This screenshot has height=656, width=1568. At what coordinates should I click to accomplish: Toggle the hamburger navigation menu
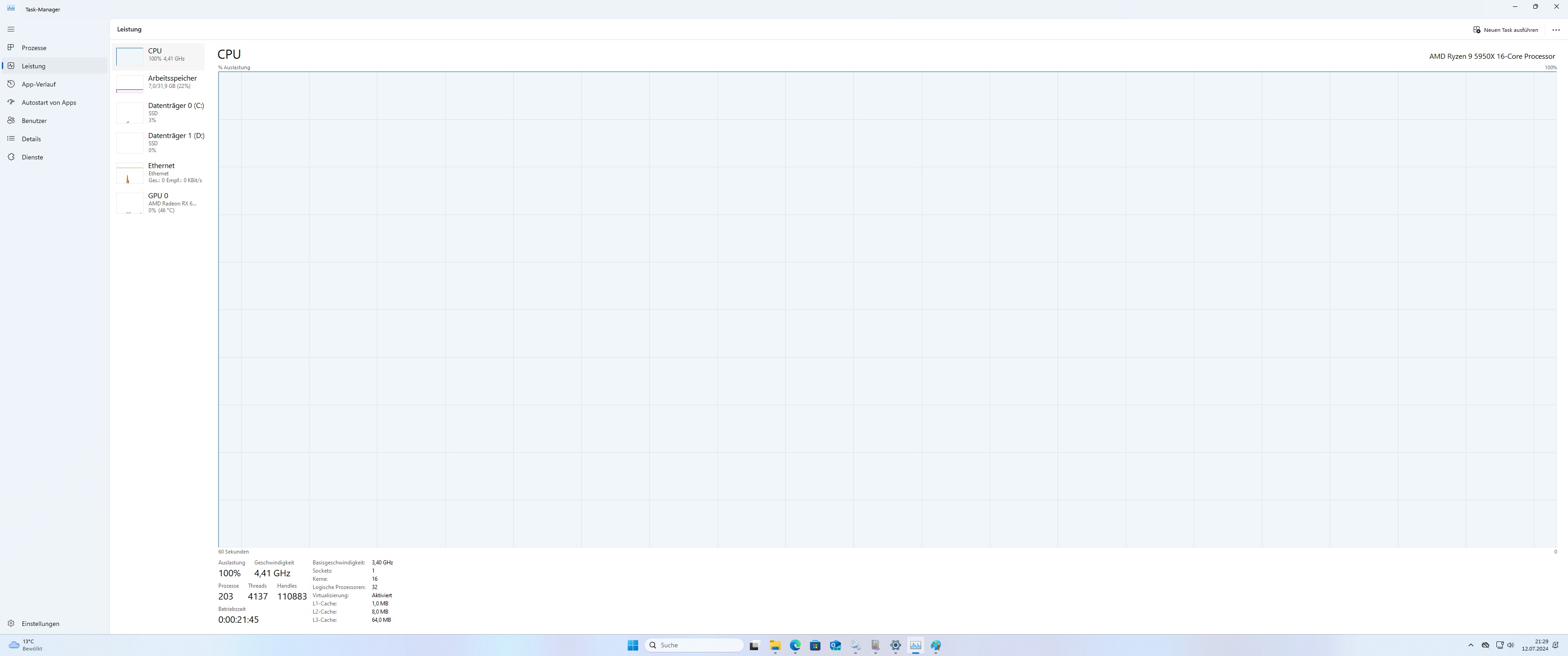tap(11, 29)
